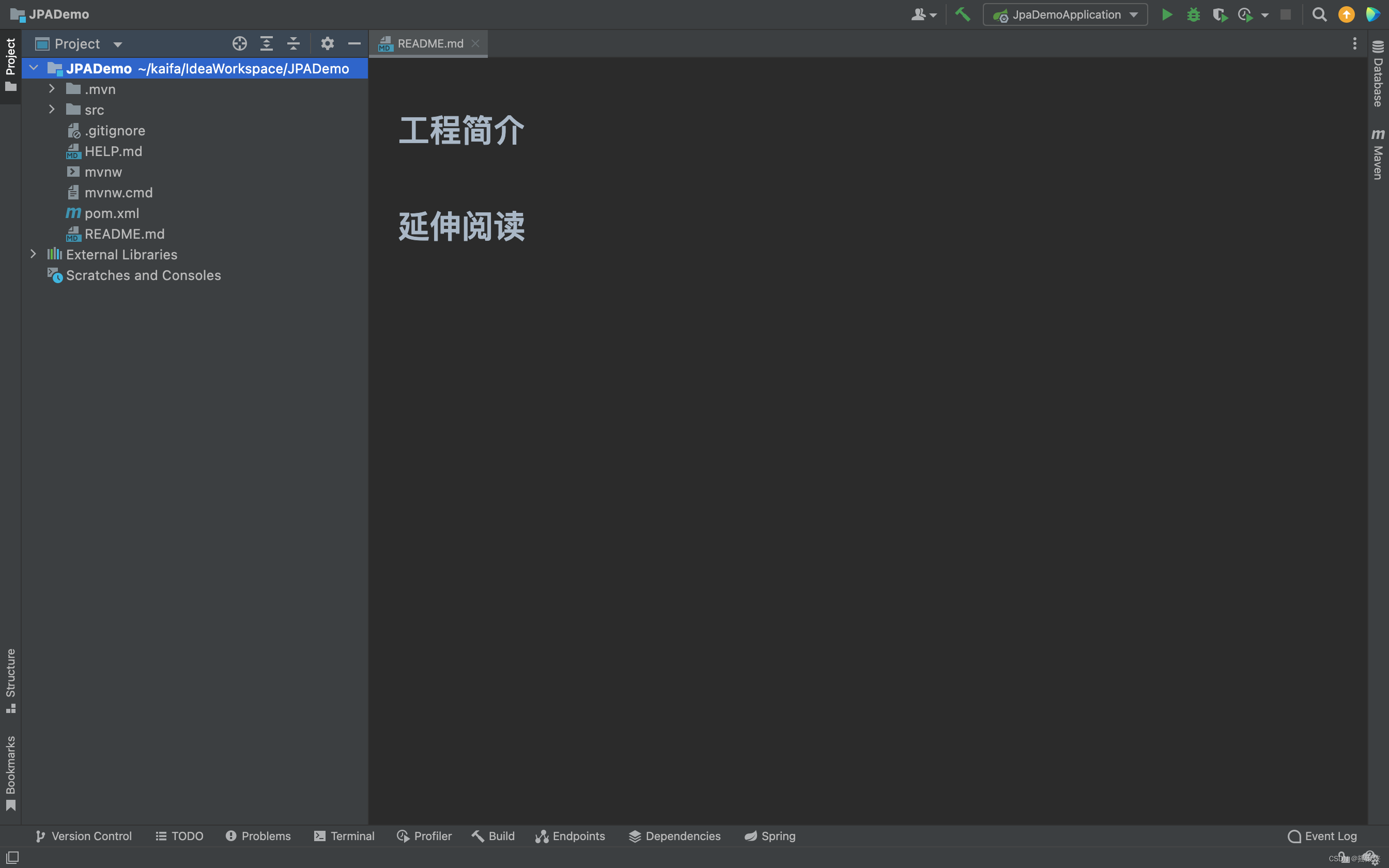Run with Coverage icon in toolbar
Viewport: 1389px width, 868px height.
click(1220, 14)
